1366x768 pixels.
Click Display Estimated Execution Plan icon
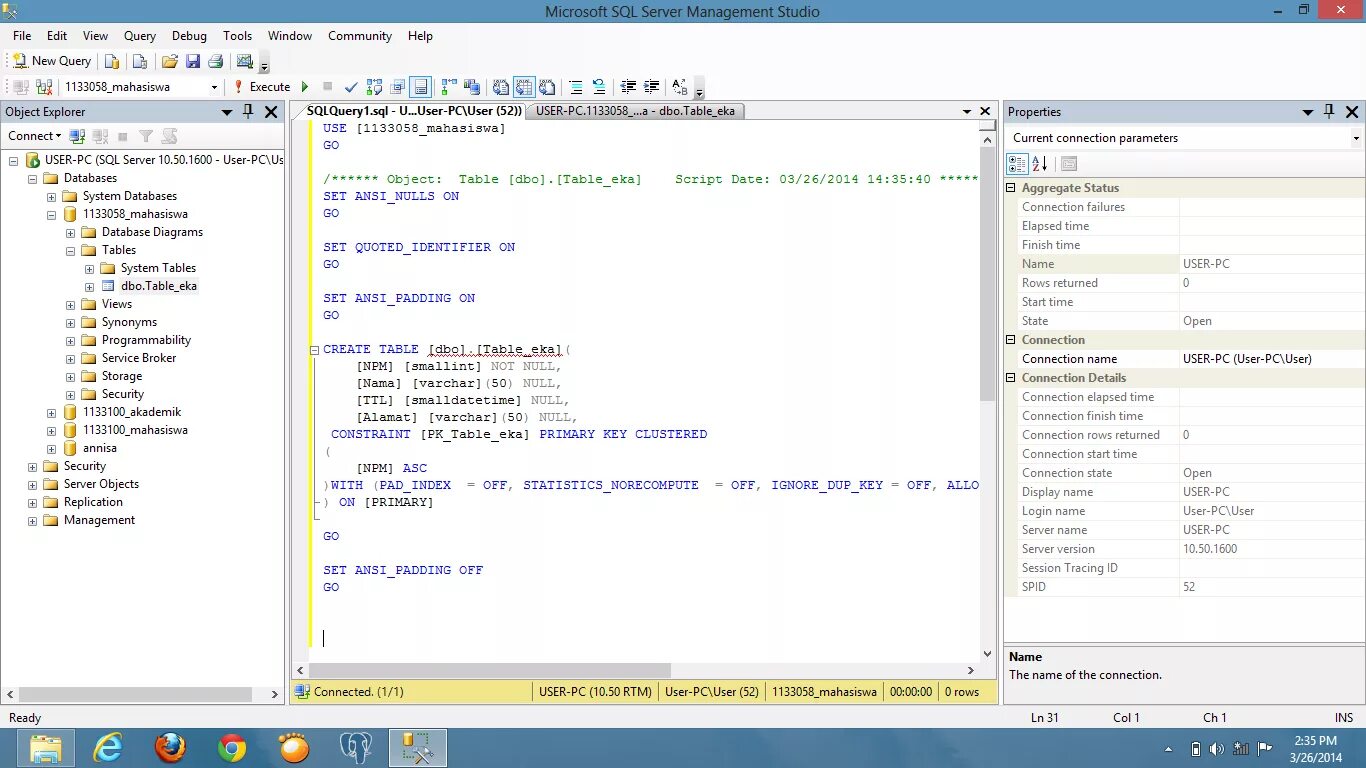click(x=374, y=87)
